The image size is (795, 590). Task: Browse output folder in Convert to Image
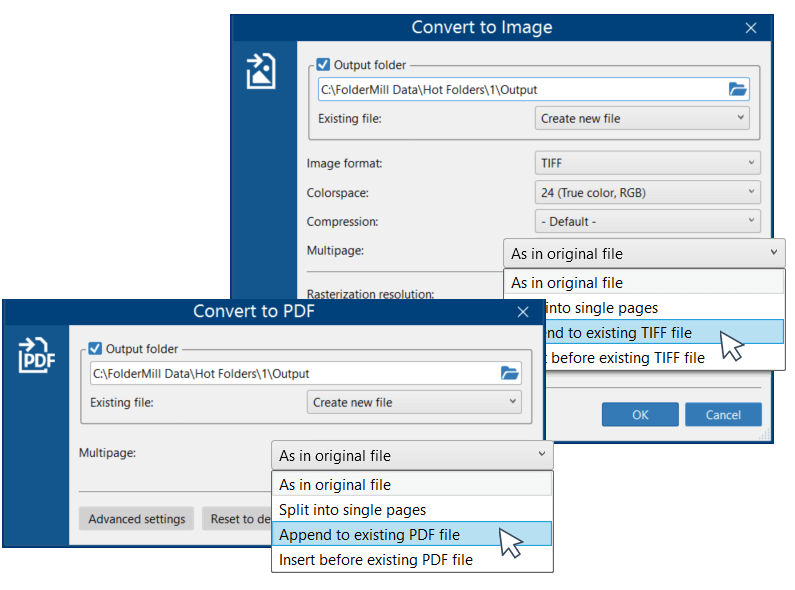738,89
